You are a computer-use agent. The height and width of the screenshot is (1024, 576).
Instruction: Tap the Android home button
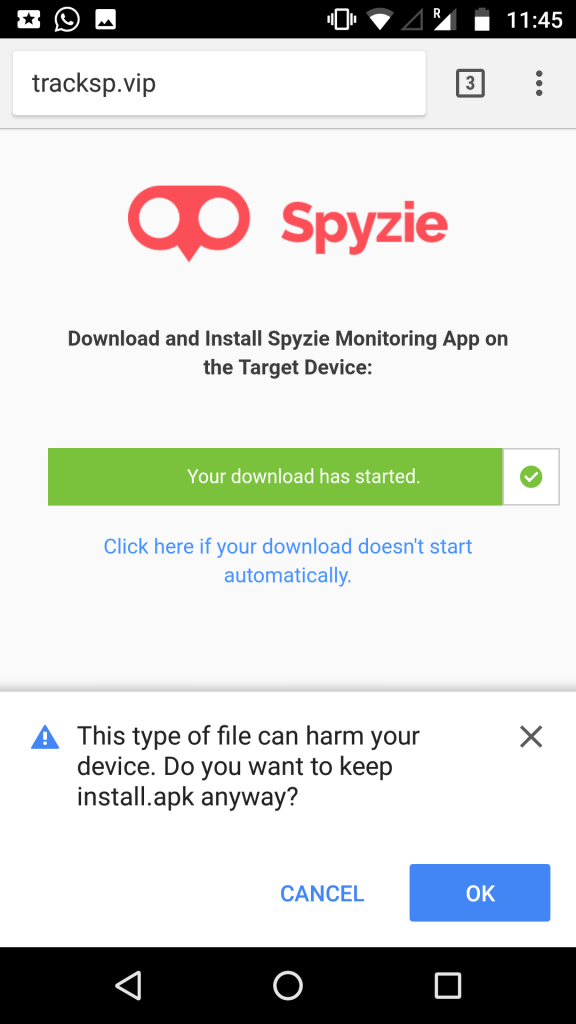pyautogui.click(x=288, y=985)
